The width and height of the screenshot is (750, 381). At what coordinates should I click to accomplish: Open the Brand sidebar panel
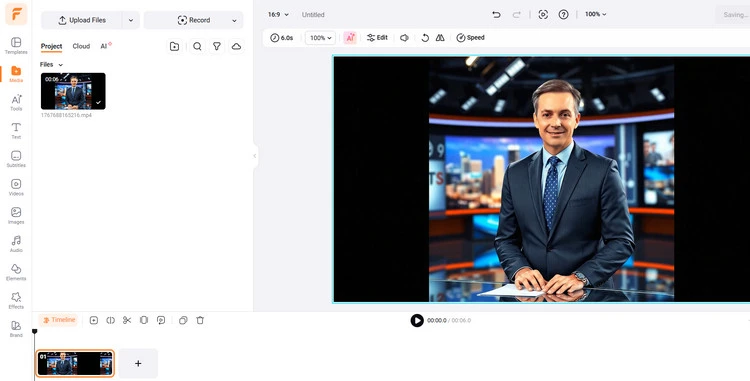point(16,328)
